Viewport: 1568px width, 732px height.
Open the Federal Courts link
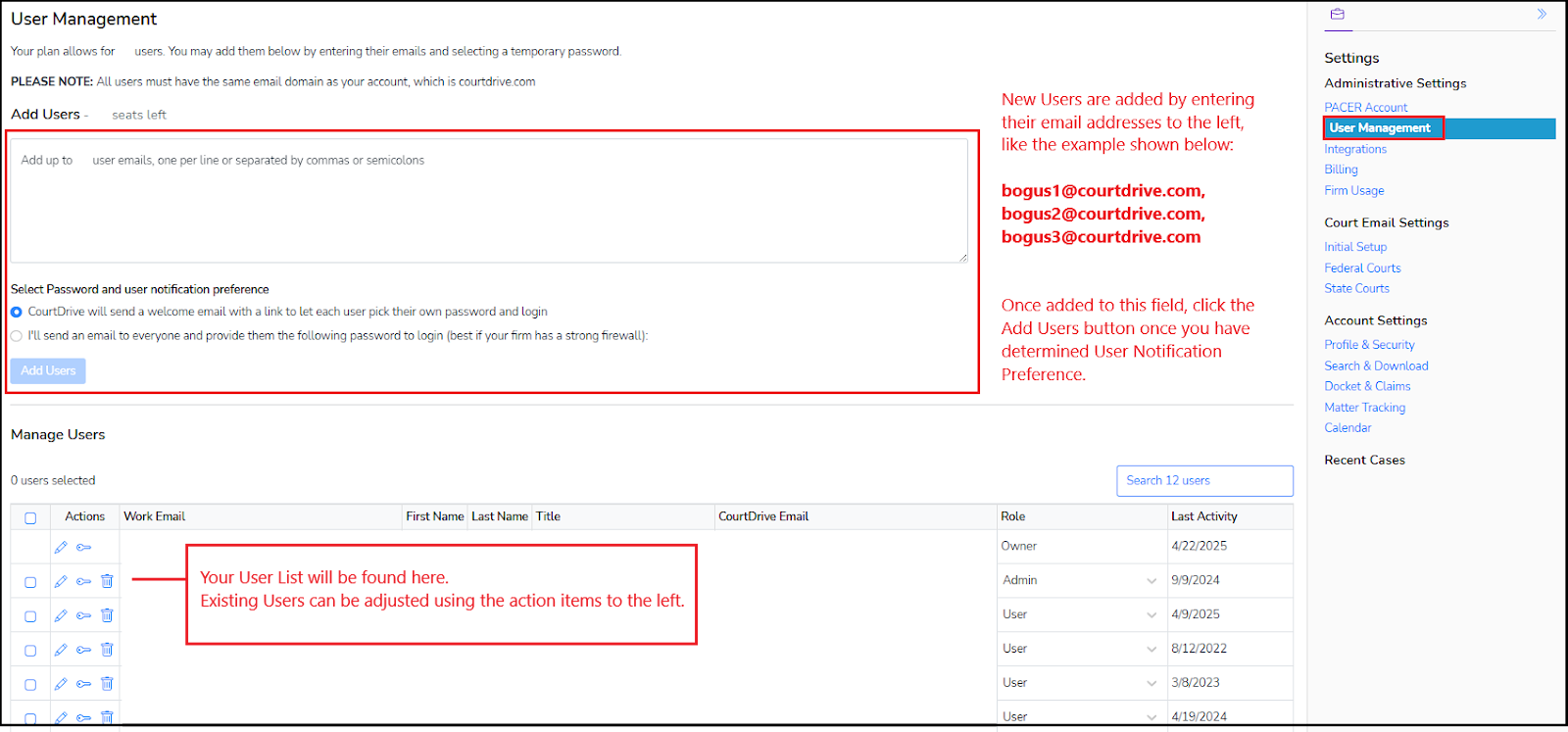click(x=1362, y=268)
